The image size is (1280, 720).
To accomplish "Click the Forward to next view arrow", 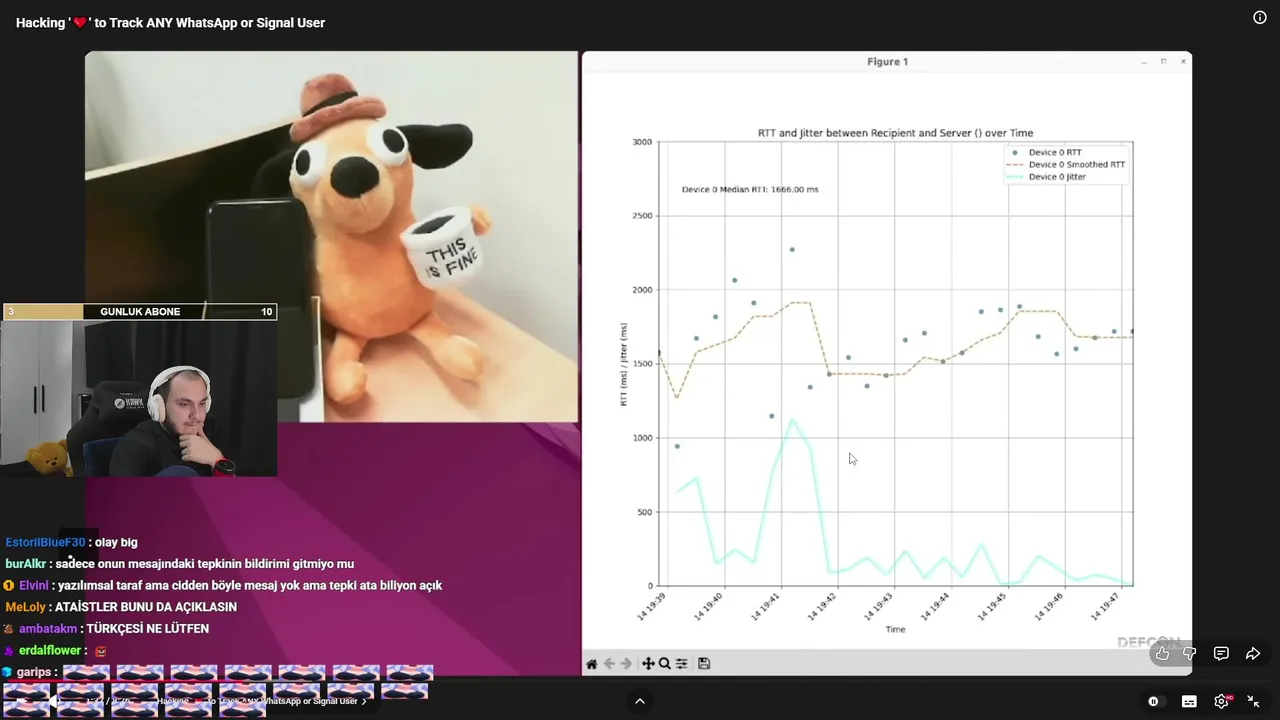I will (626, 664).
